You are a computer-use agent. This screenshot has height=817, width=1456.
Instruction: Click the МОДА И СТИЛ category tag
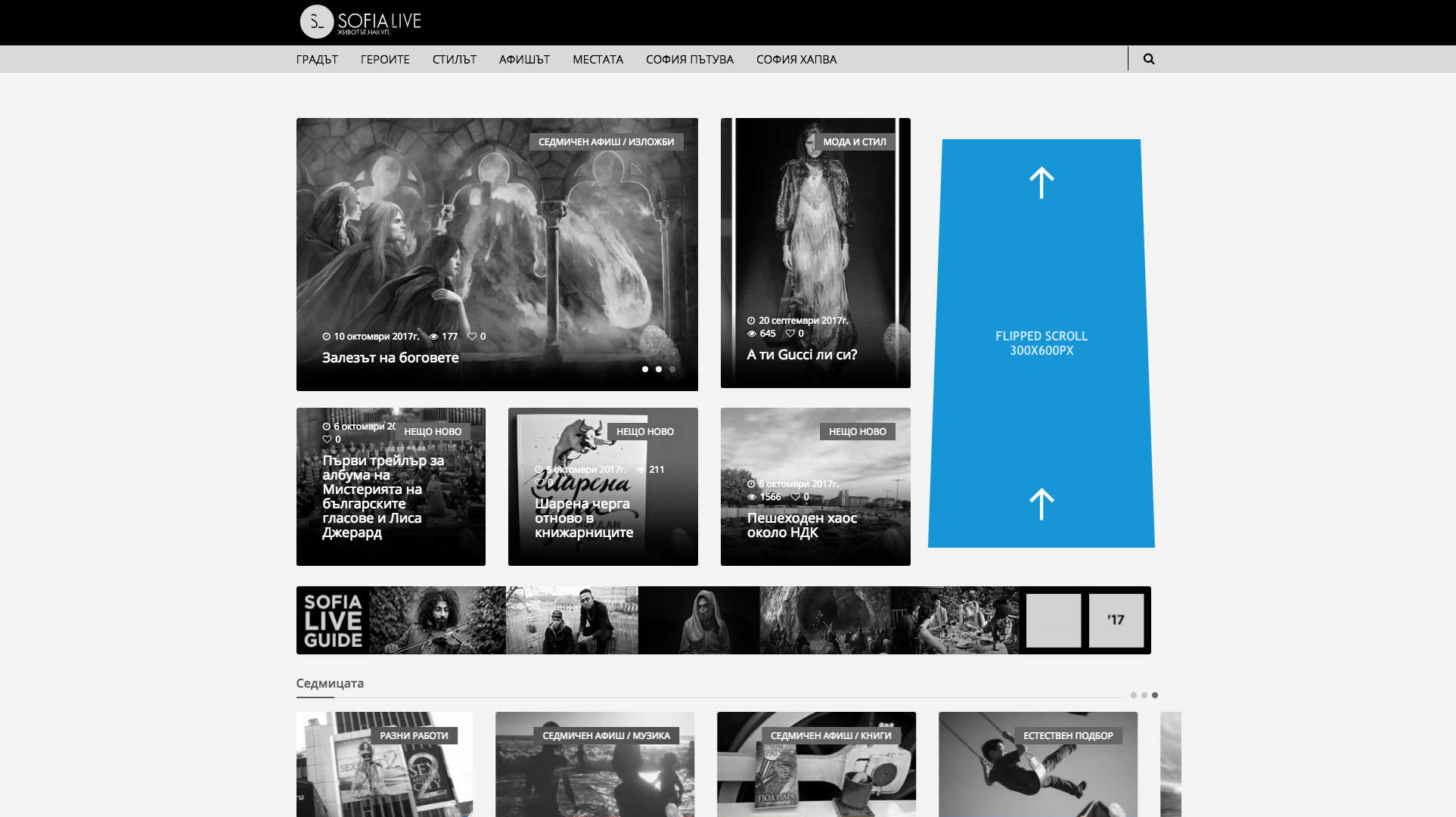(854, 142)
